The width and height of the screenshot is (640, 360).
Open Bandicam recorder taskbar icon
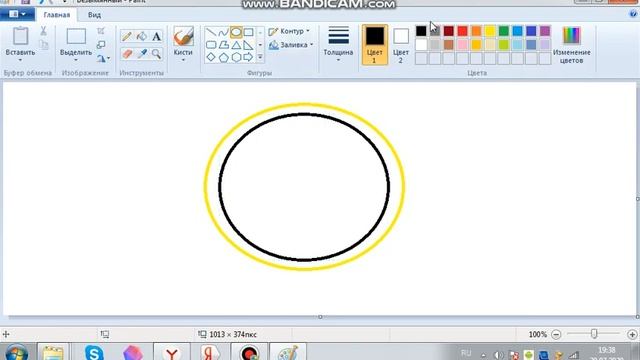(x=249, y=353)
